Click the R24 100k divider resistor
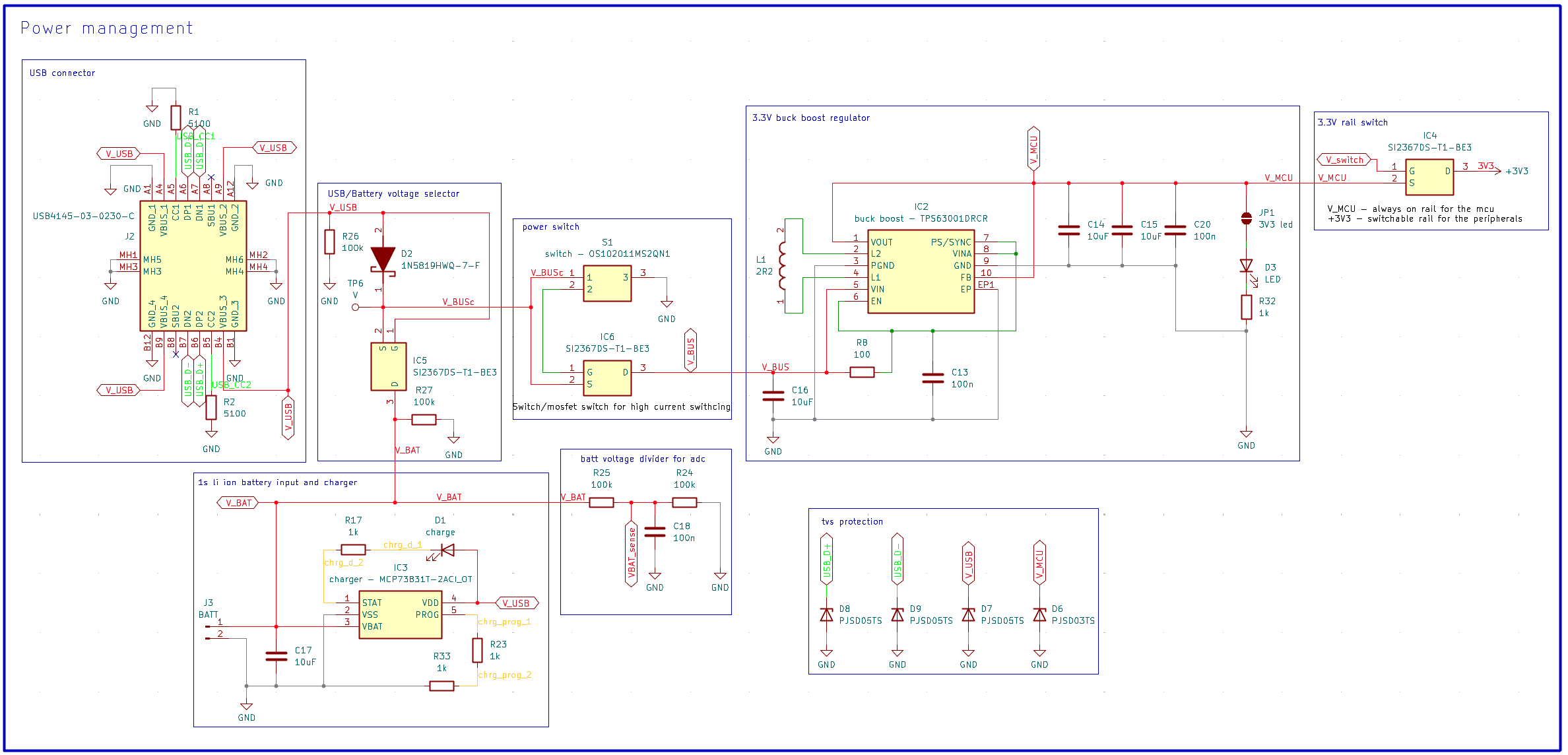 point(684,502)
